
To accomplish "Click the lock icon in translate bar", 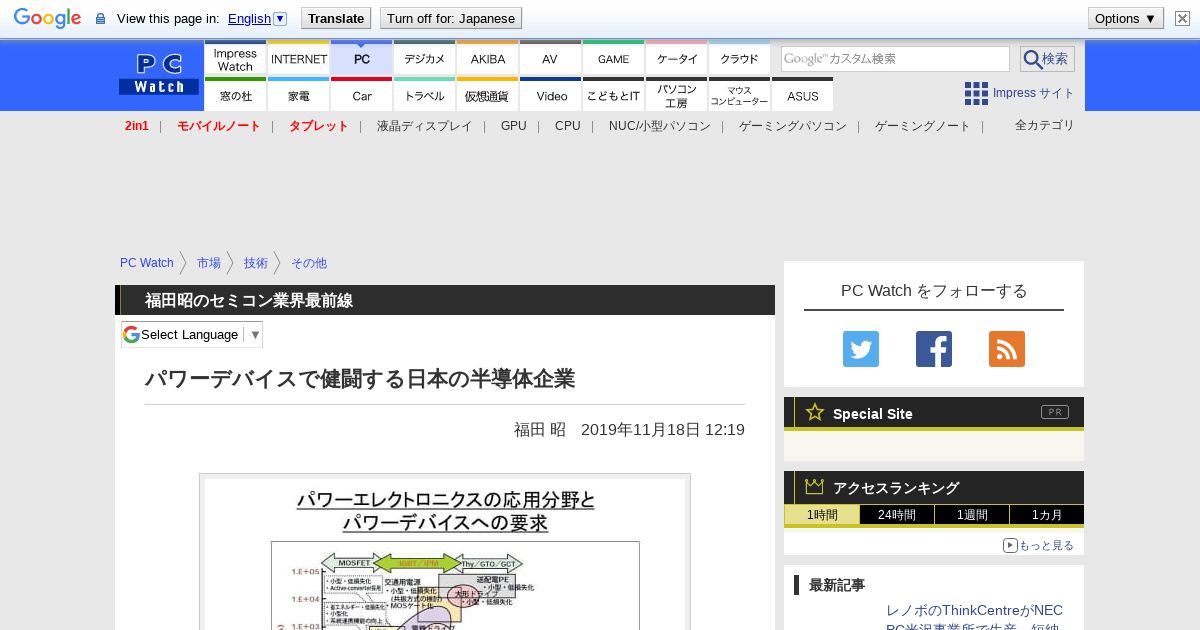I will (x=100, y=19).
